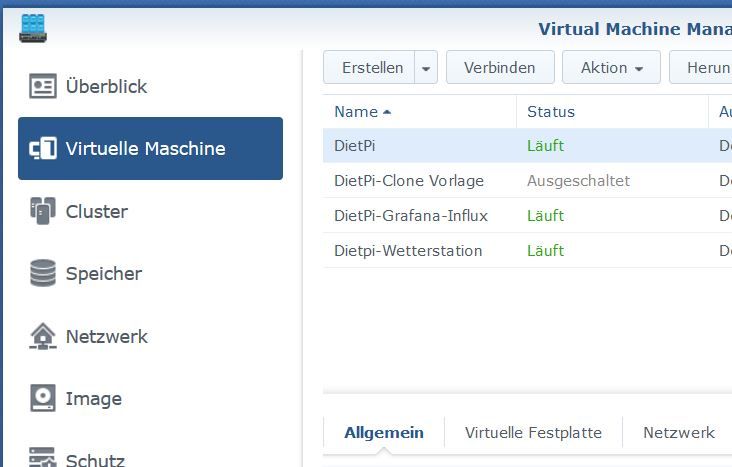Choose the Dietpi-Wetterstation row
732x467 pixels.
pos(408,250)
